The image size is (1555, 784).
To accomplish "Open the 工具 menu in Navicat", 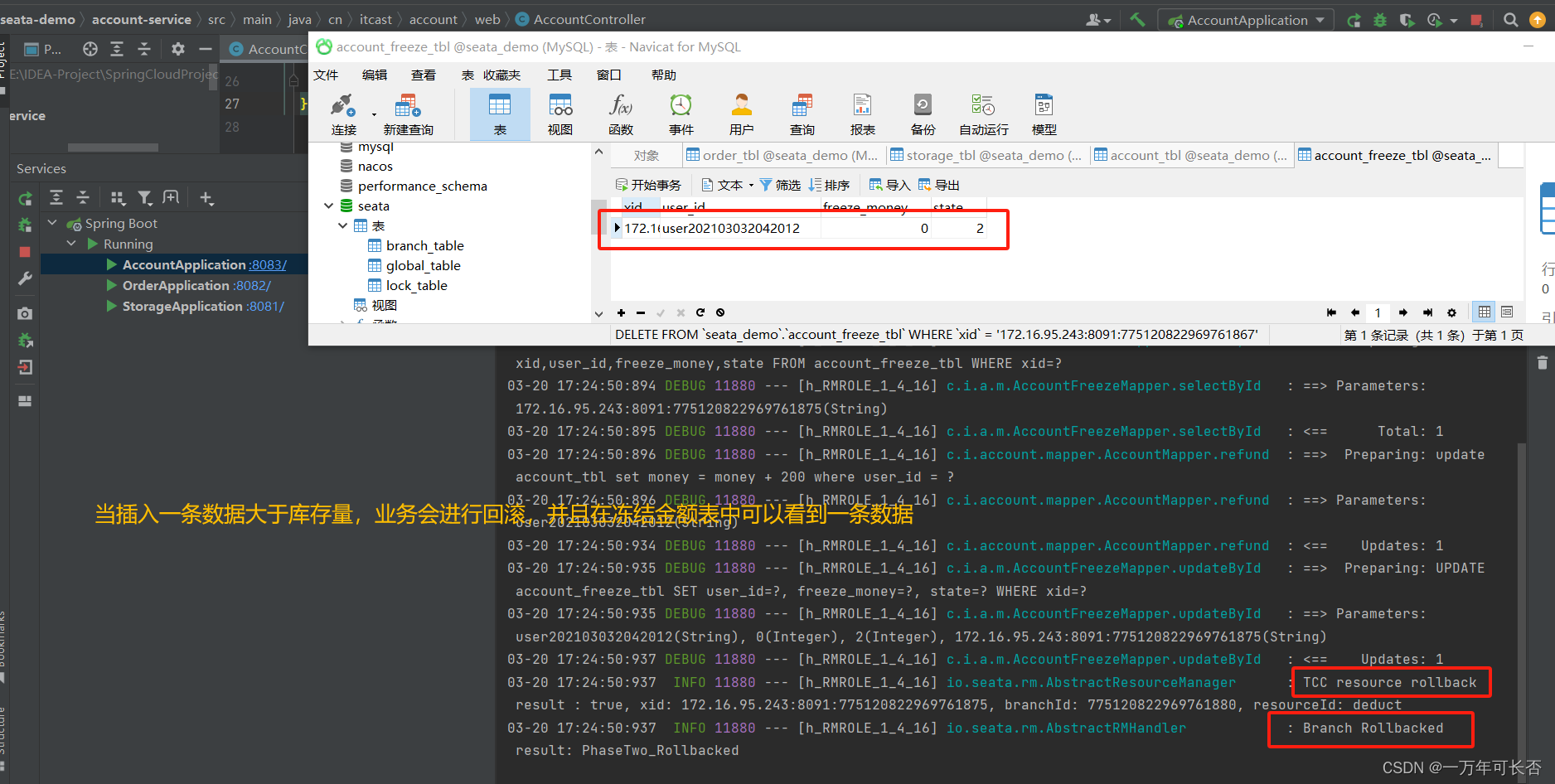I will click(x=560, y=75).
